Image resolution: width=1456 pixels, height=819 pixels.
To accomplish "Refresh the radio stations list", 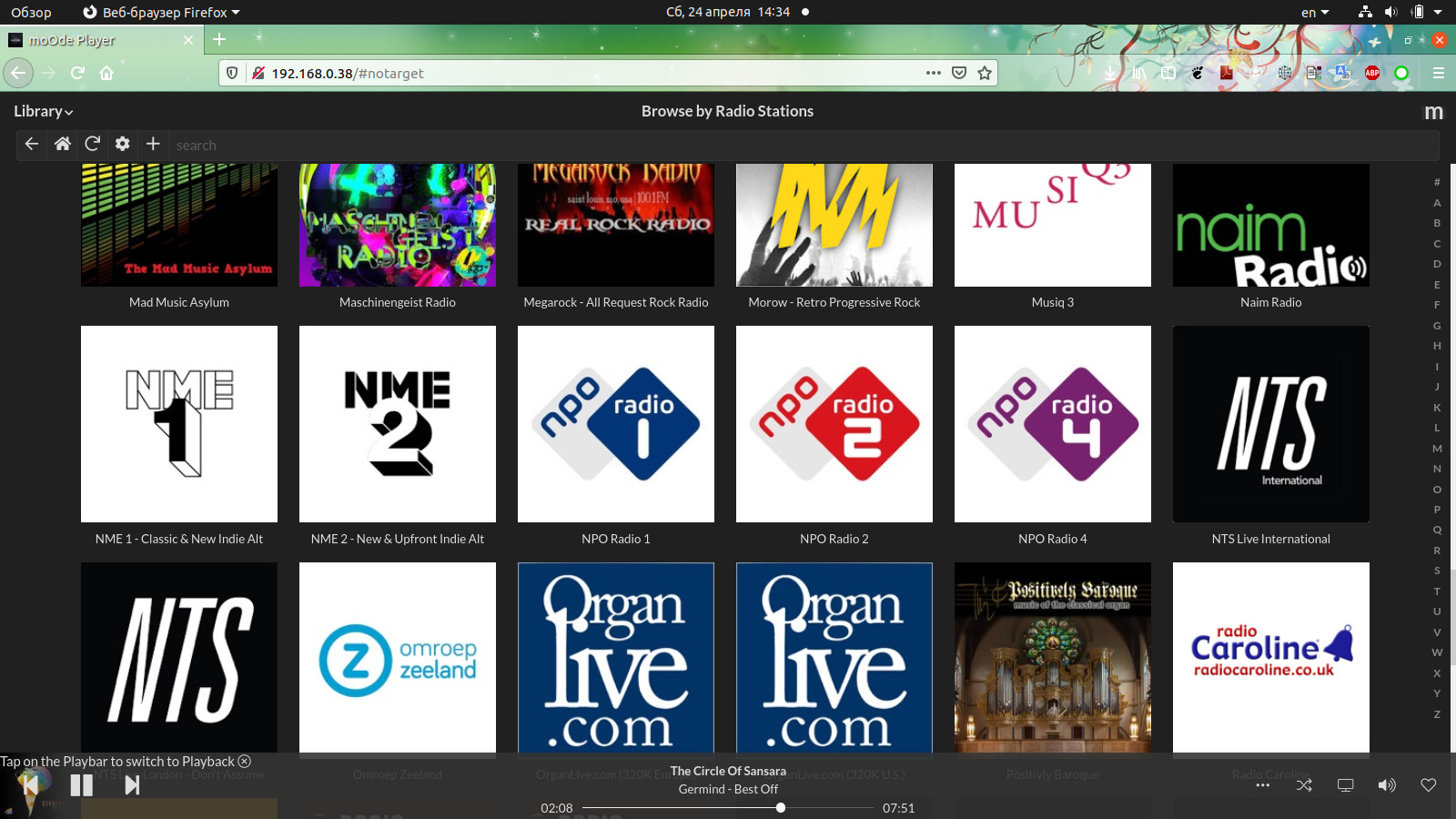I will pos(92,144).
